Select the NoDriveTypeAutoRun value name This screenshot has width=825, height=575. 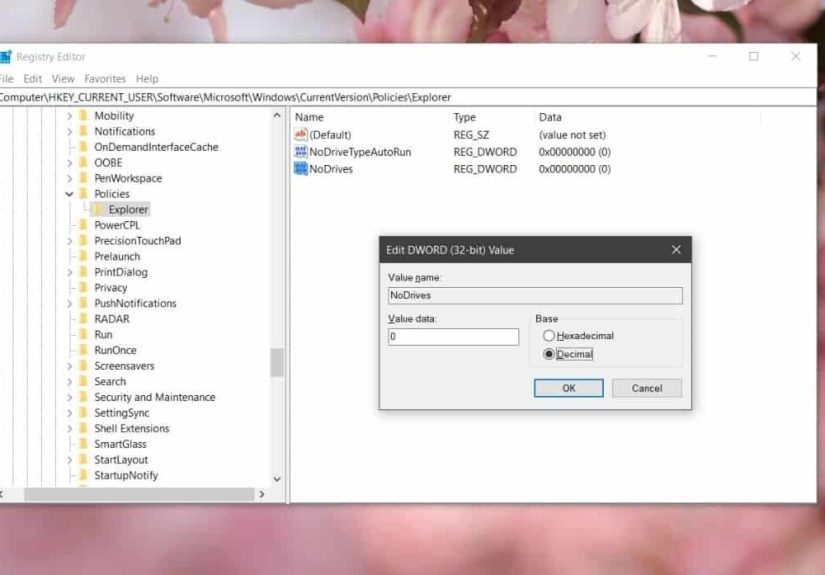360,152
